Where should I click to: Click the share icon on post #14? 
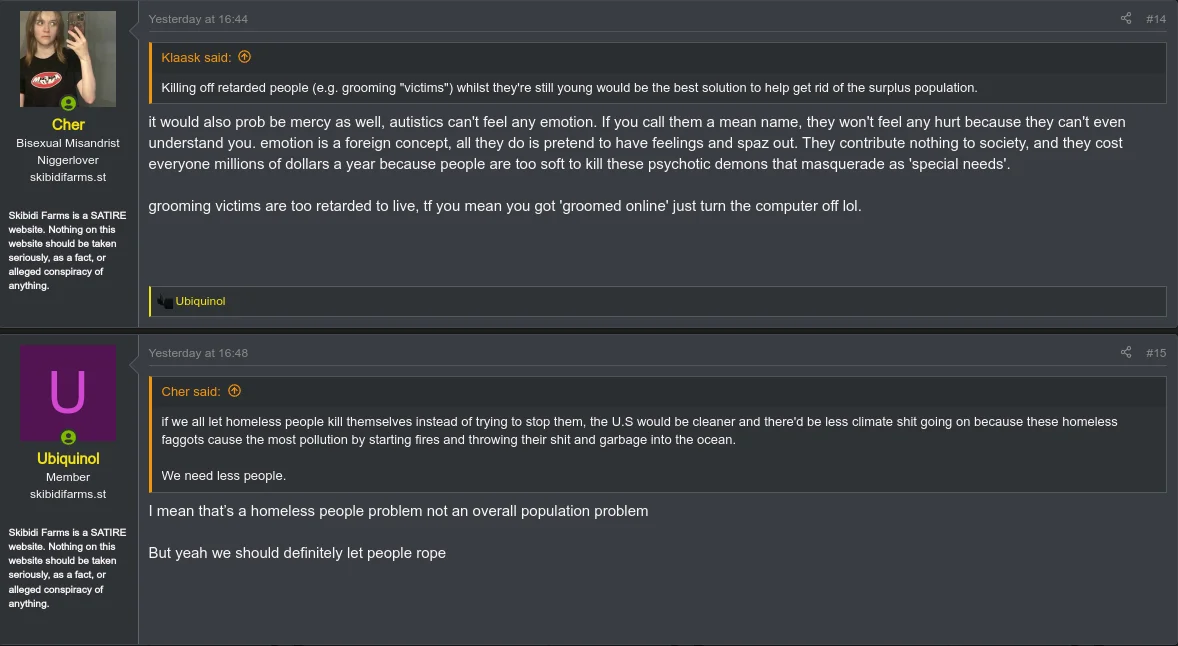[x=1126, y=19]
